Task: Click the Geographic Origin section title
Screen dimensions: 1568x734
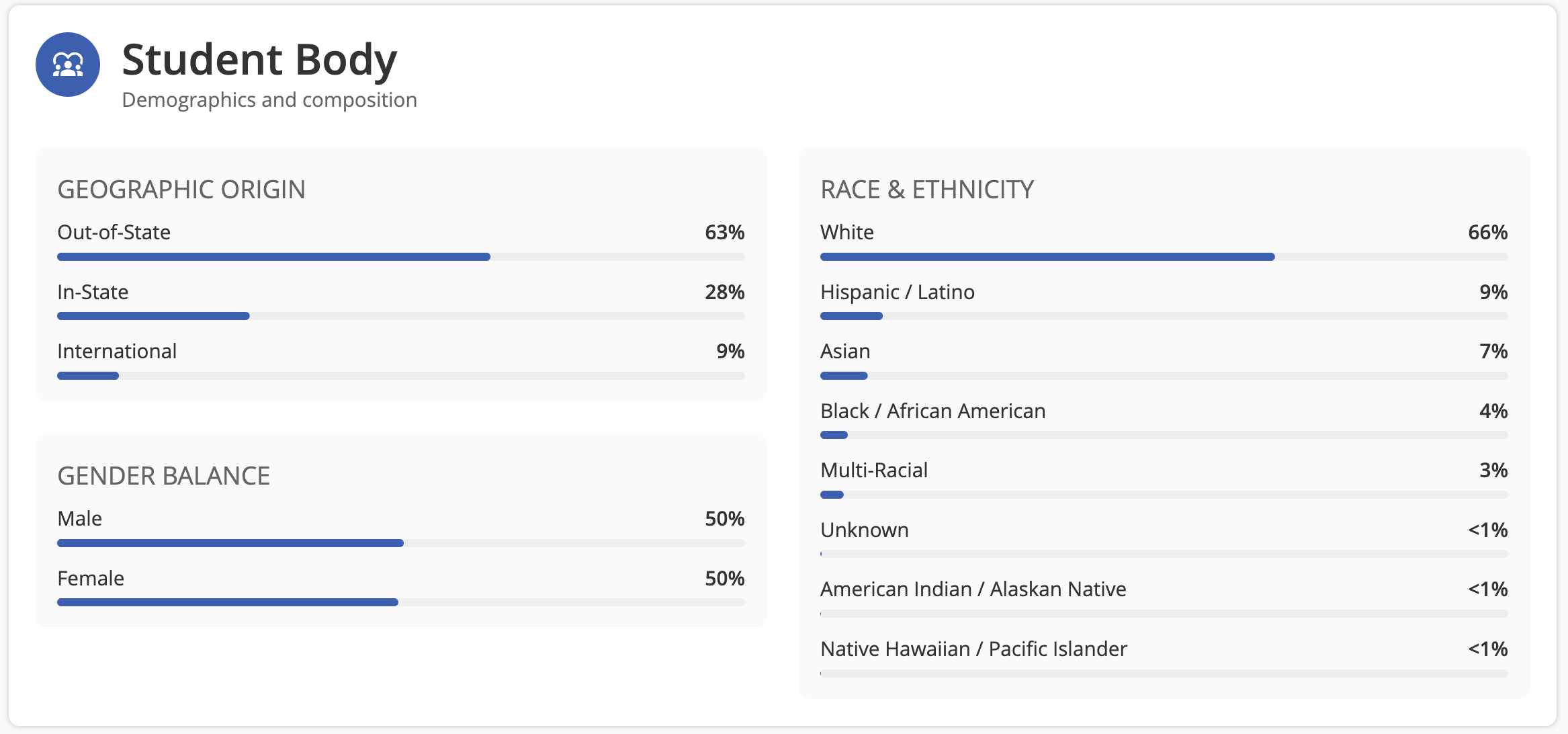Action: click(181, 190)
